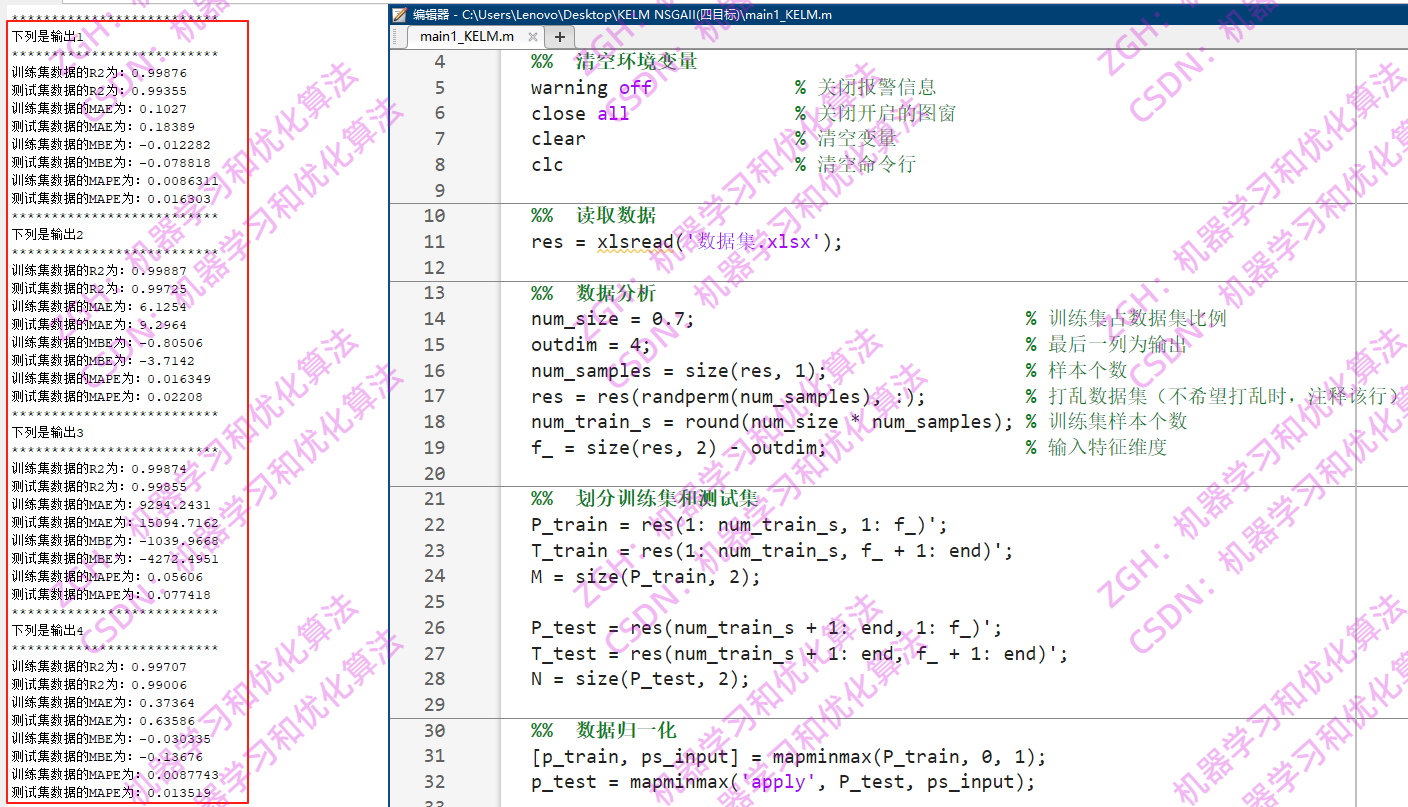Click the MATLAB editor icon in title bar
This screenshot has height=807, width=1408.
point(399,14)
